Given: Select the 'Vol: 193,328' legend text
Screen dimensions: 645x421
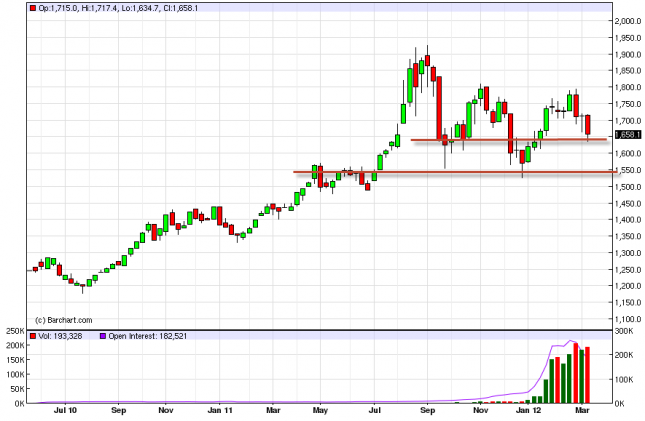Looking at the screenshot, I should point(60,336).
